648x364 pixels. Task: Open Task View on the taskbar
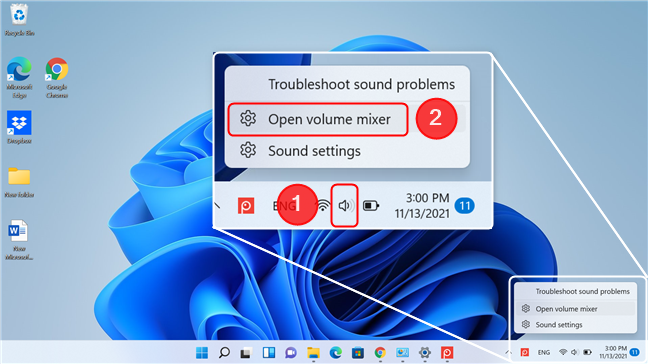[x=246, y=352]
